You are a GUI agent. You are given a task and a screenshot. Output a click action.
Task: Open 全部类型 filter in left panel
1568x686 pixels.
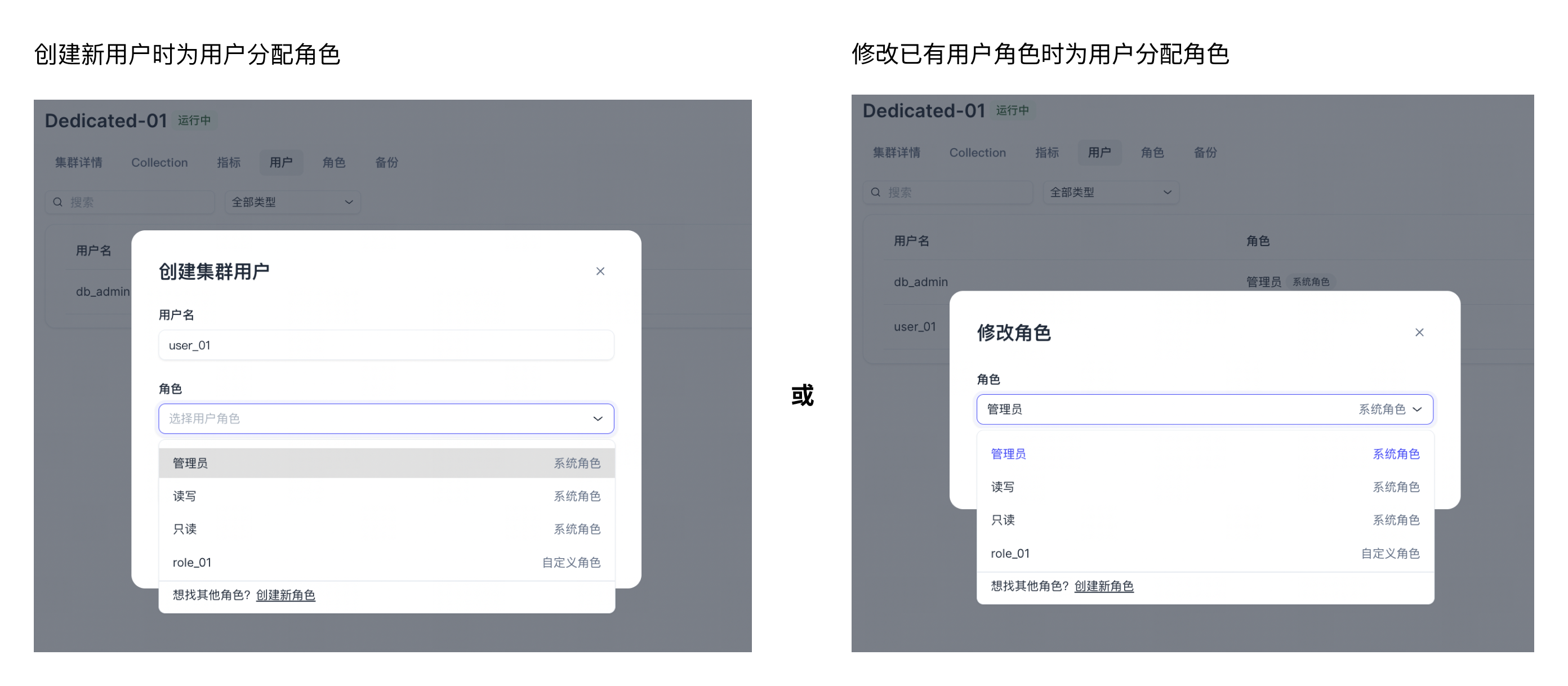(293, 202)
